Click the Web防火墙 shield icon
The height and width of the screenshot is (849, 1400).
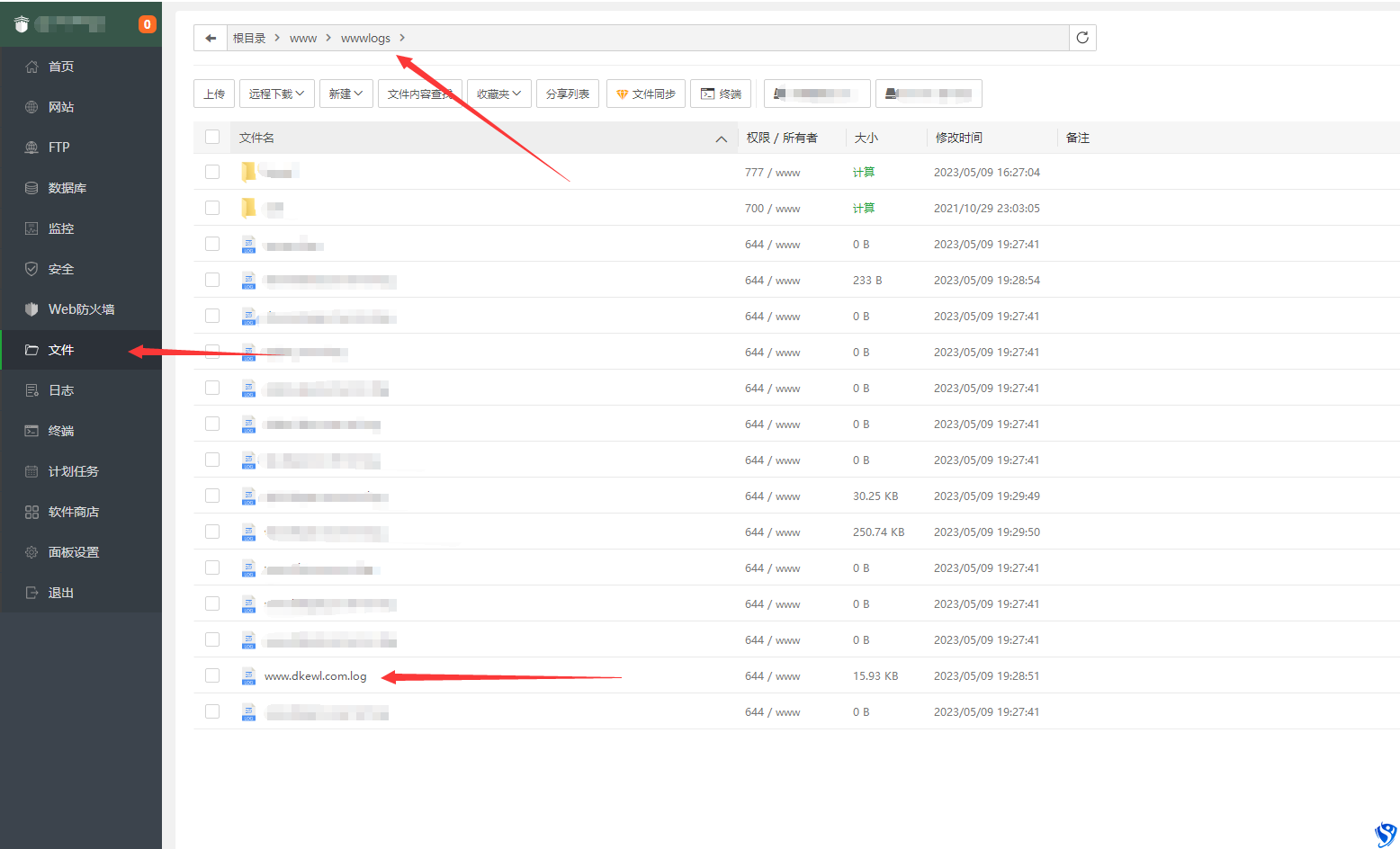click(31, 309)
